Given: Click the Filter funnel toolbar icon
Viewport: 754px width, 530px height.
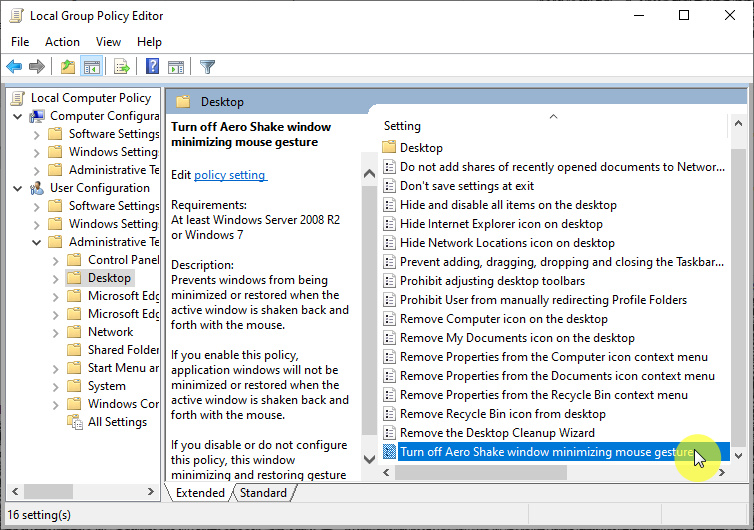Looking at the screenshot, I should (207, 67).
